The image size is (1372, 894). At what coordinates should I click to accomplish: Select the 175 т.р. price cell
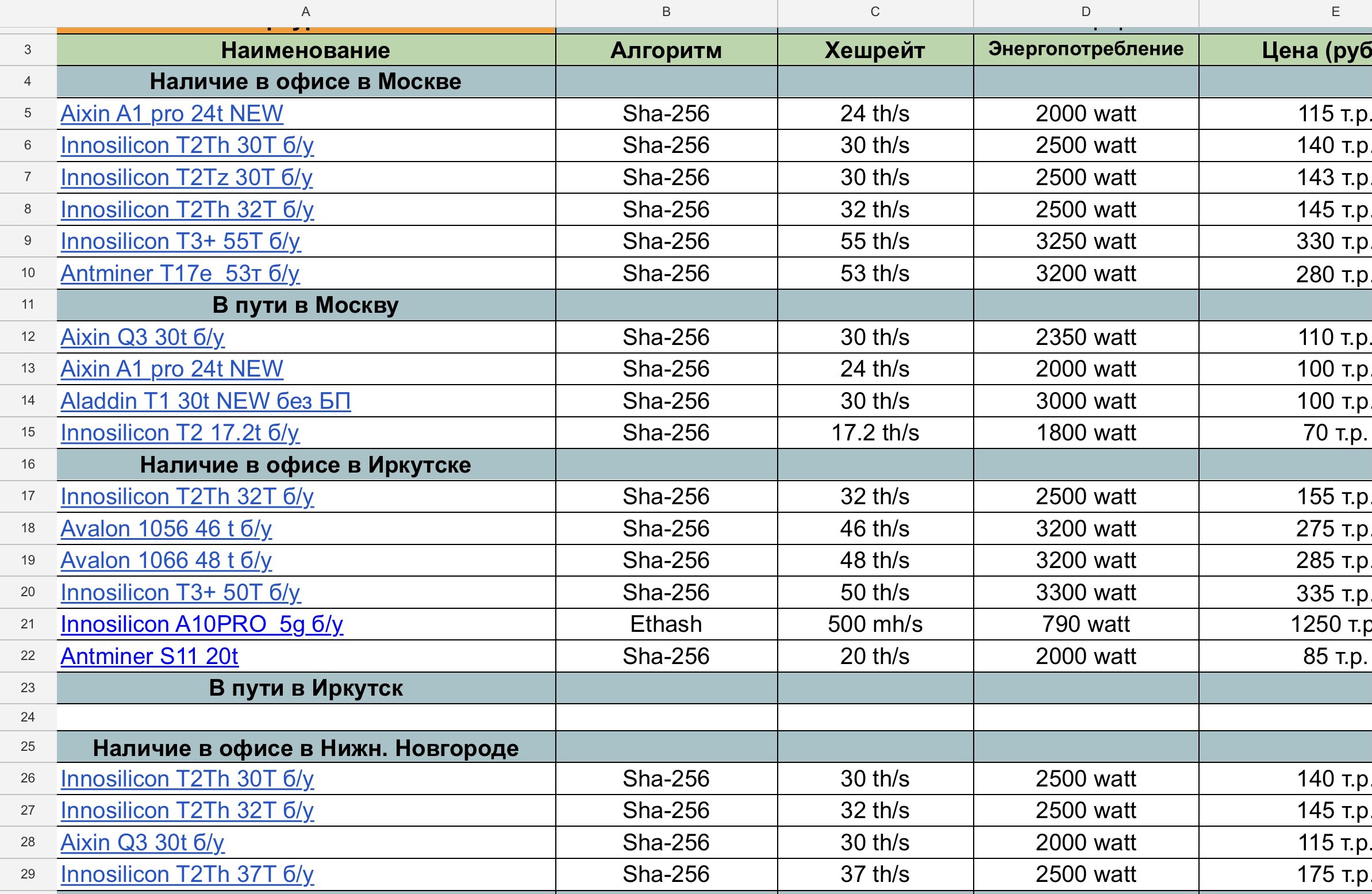click(x=1286, y=874)
